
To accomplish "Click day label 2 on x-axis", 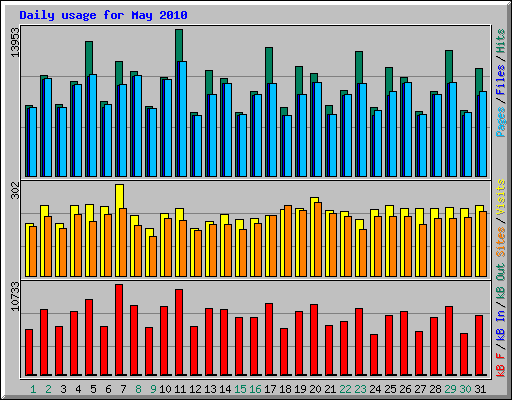I will tap(48, 389).
